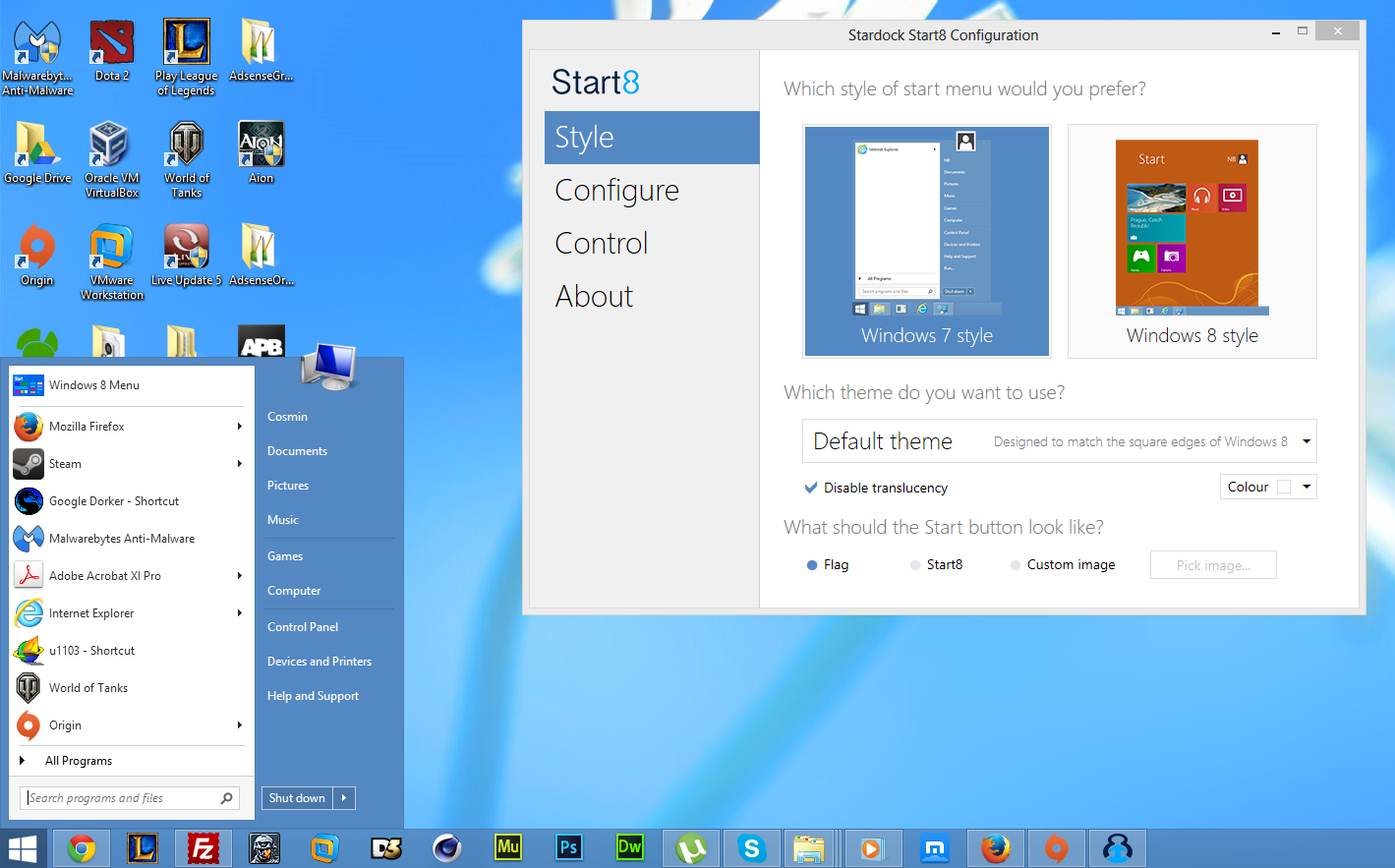The width and height of the screenshot is (1395, 868).
Task: Expand the Shut down options arrow
Action: (344, 798)
